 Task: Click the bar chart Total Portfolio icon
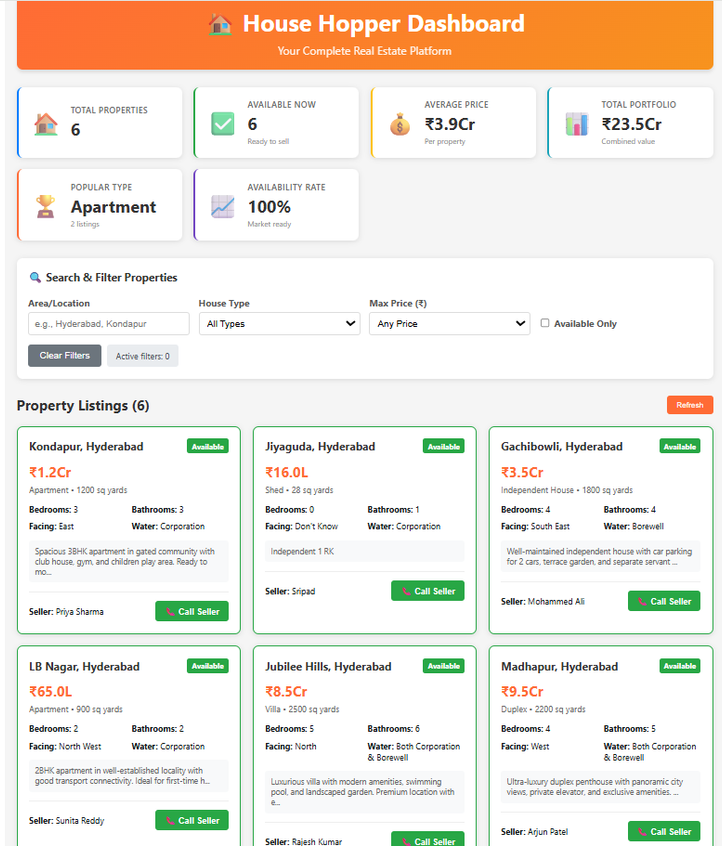pyautogui.click(x=577, y=124)
